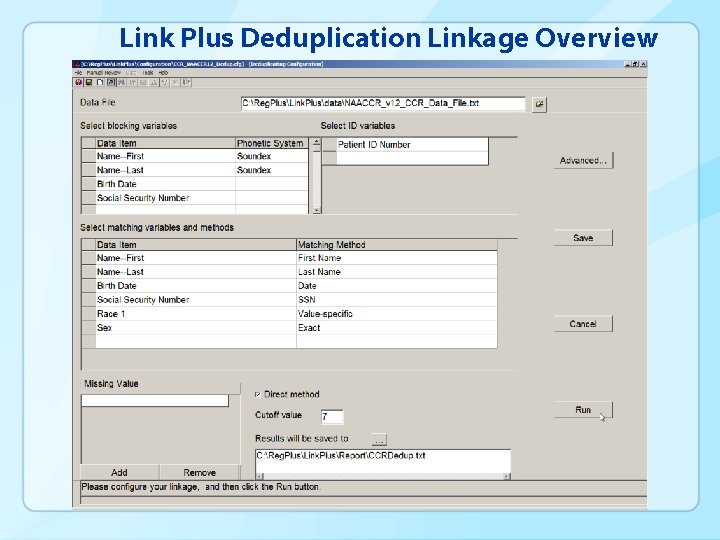The image size is (720, 540).
Task: Click the SSN matching method cell
Action: [x=397, y=300]
